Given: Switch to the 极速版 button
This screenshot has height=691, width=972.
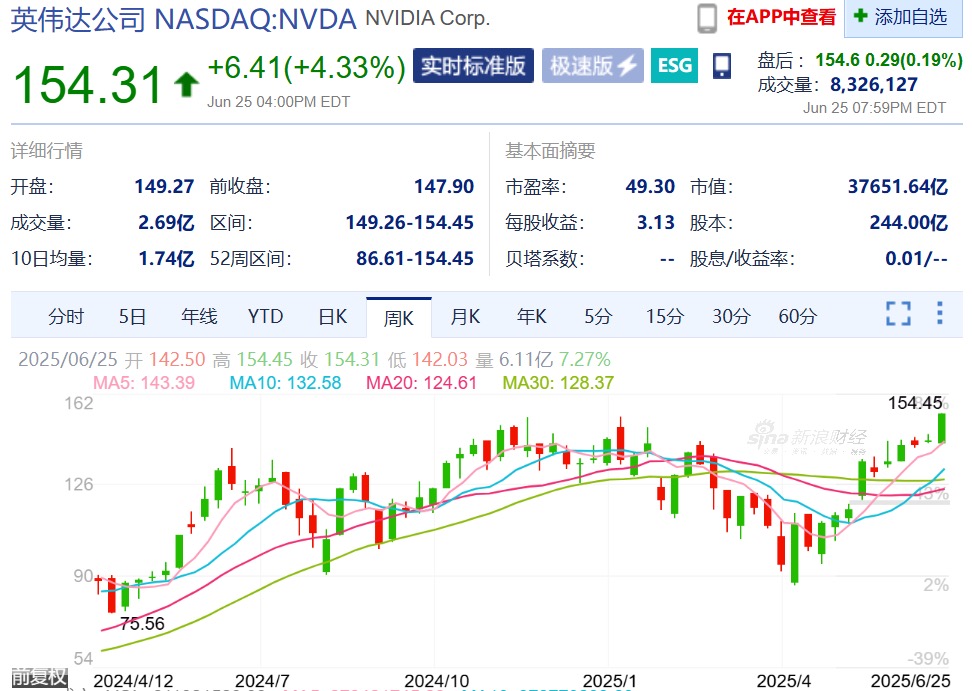Looking at the screenshot, I should click(593, 66).
